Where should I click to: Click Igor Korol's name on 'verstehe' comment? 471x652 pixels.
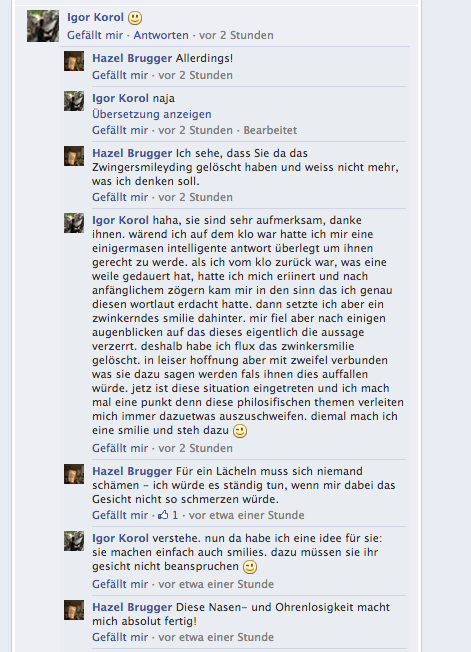click(121, 538)
